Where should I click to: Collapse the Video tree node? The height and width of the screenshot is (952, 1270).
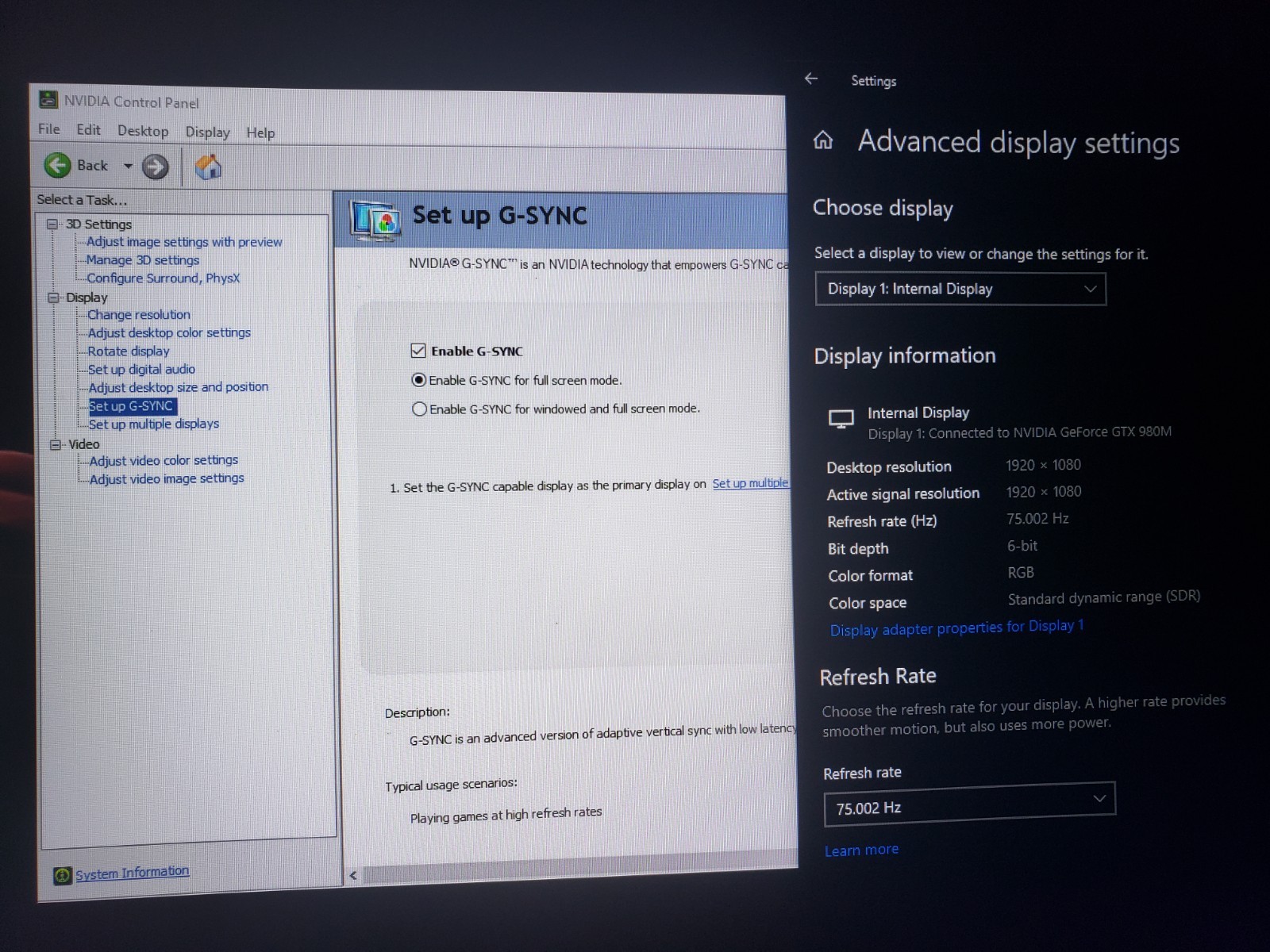click(x=56, y=445)
